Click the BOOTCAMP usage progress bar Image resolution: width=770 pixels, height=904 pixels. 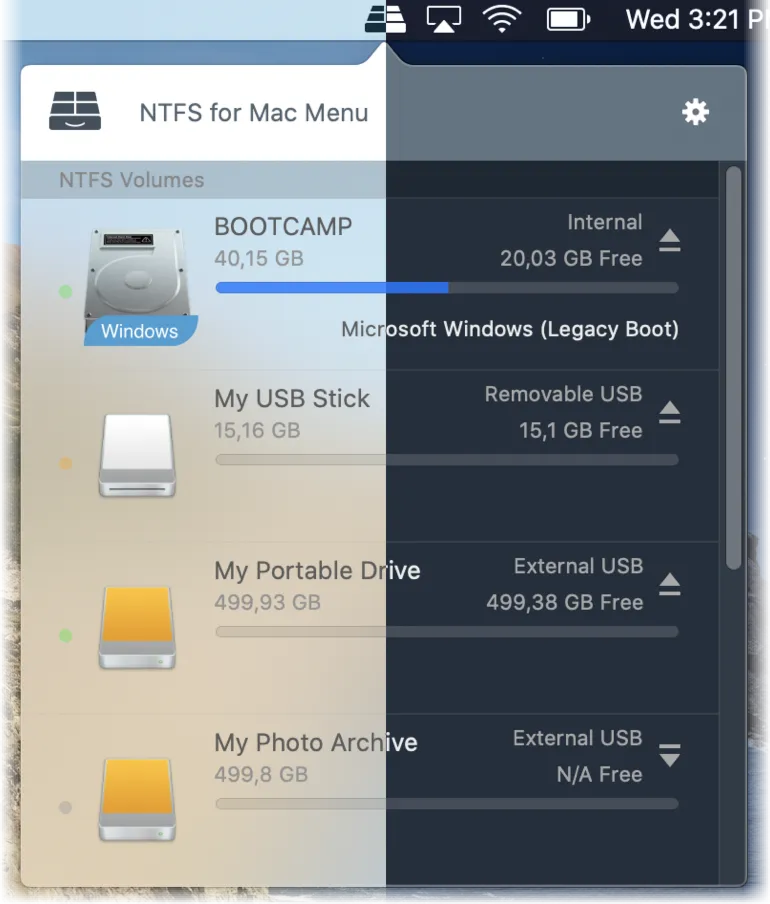(x=447, y=288)
